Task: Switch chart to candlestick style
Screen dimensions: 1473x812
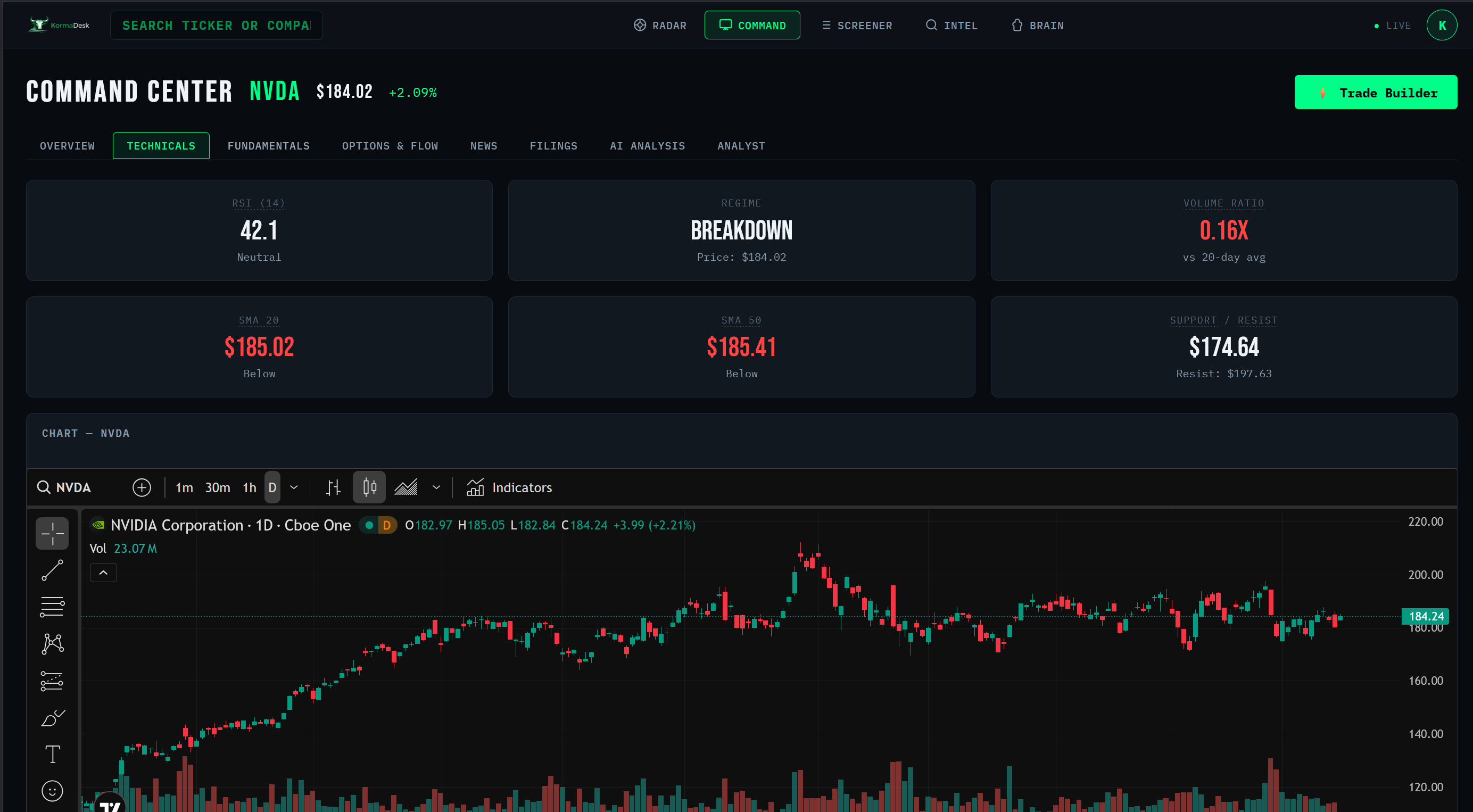Action: [369, 487]
